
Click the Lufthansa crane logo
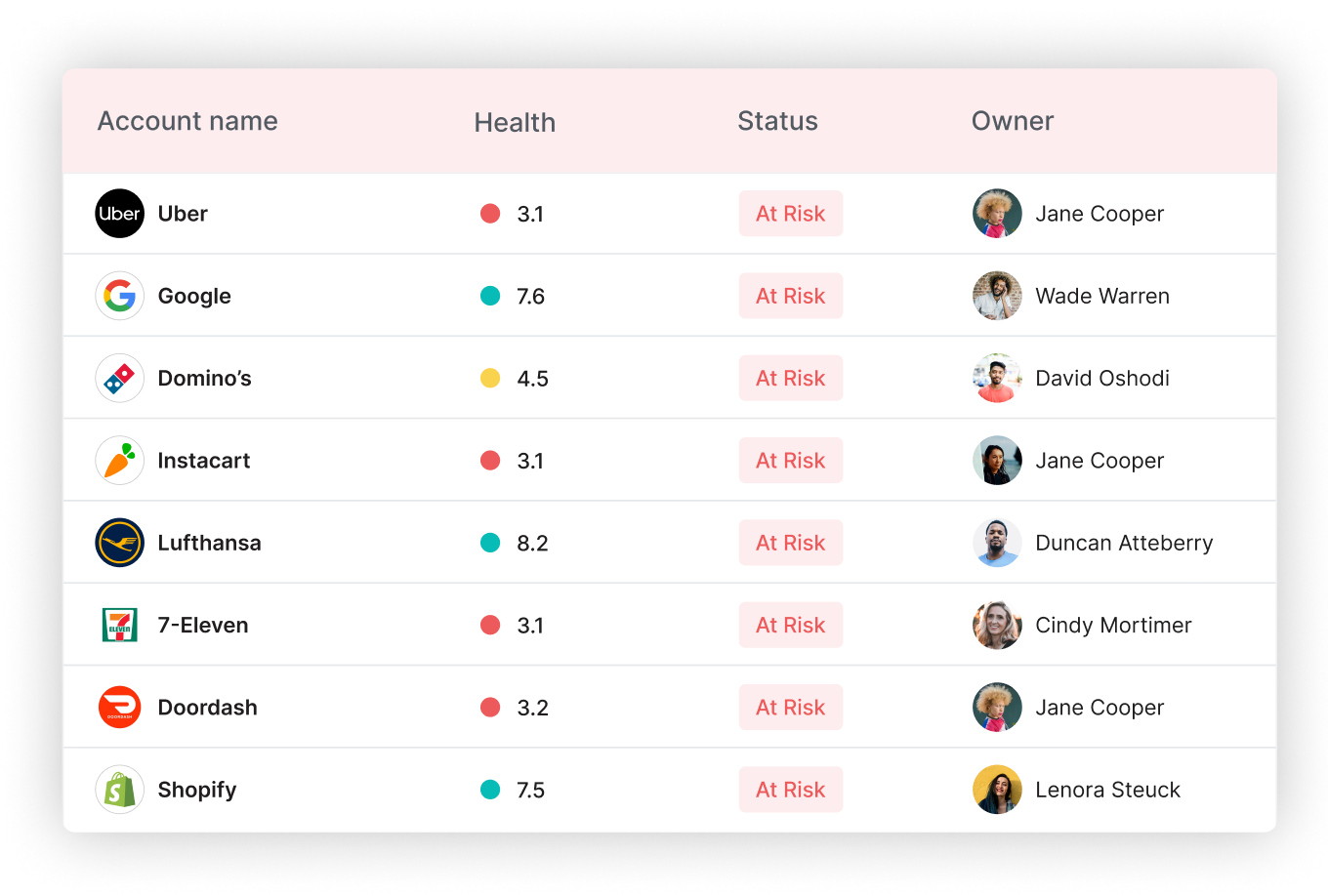tap(119, 543)
